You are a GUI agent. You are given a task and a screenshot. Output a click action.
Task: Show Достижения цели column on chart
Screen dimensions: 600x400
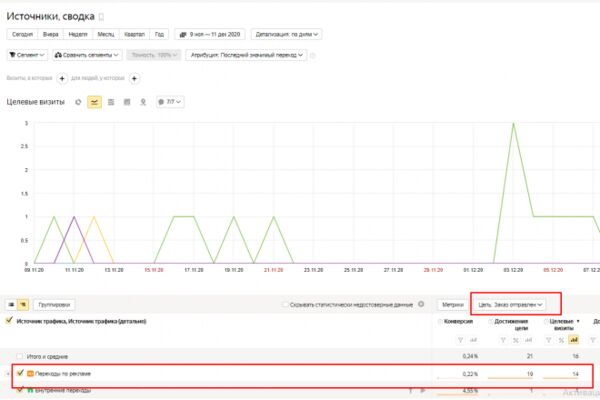(528, 340)
